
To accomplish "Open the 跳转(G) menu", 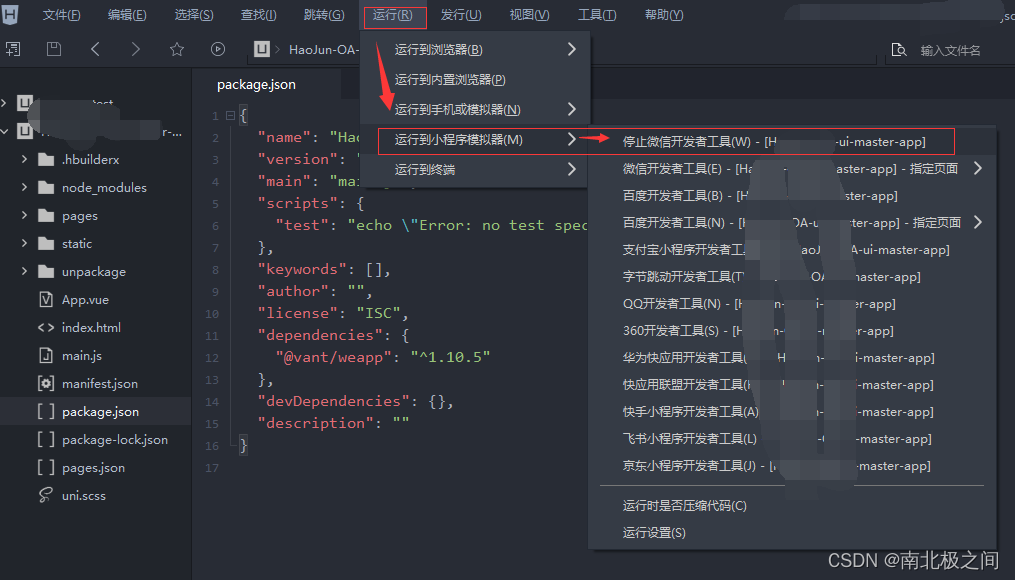I will (x=324, y=15).
